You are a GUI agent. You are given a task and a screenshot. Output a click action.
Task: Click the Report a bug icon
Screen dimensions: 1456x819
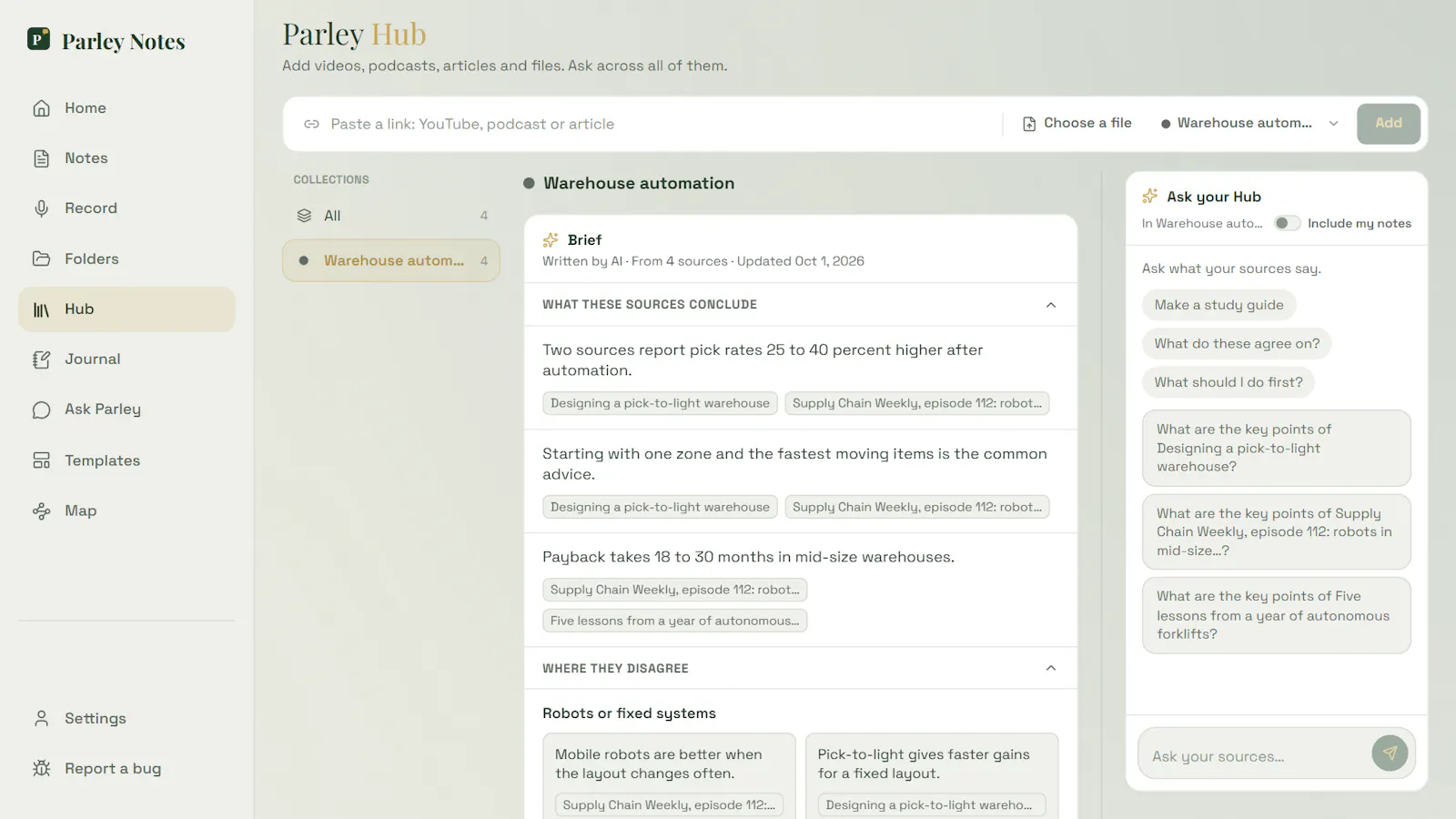tap(41, 768)
